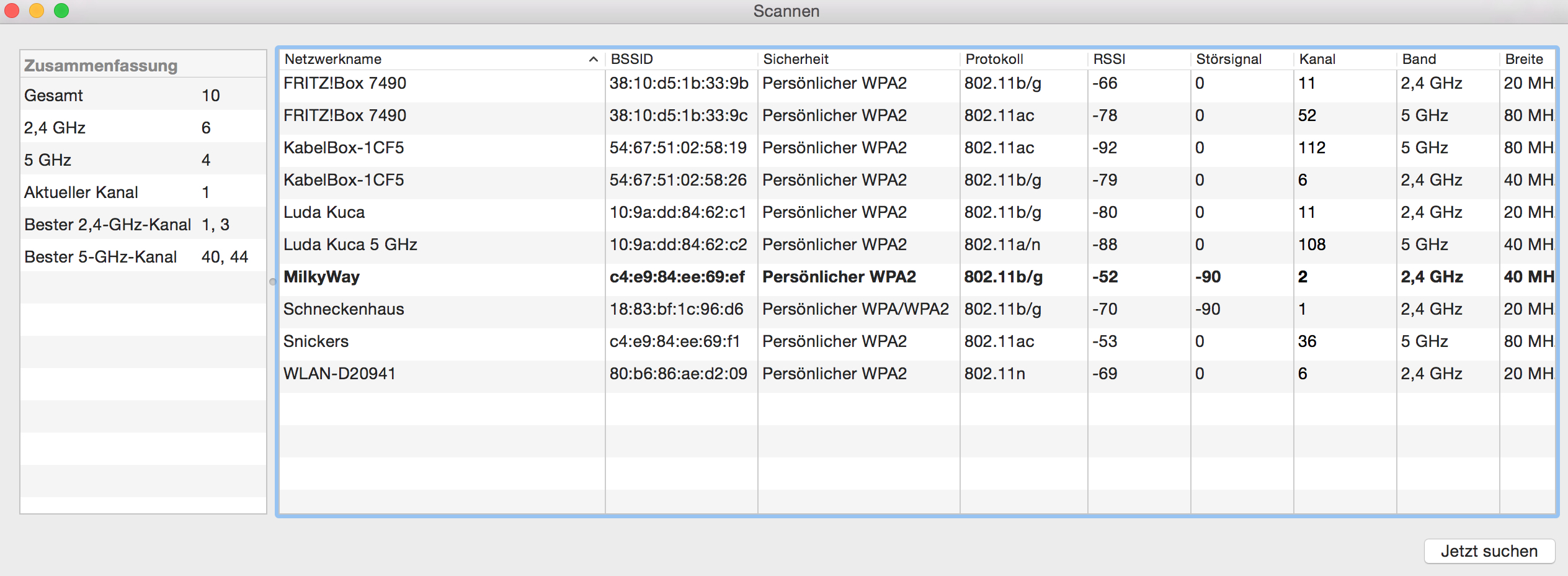
Task: Click the splitter handle between panels
Action: pyautogui.click(x=272, y=282)
